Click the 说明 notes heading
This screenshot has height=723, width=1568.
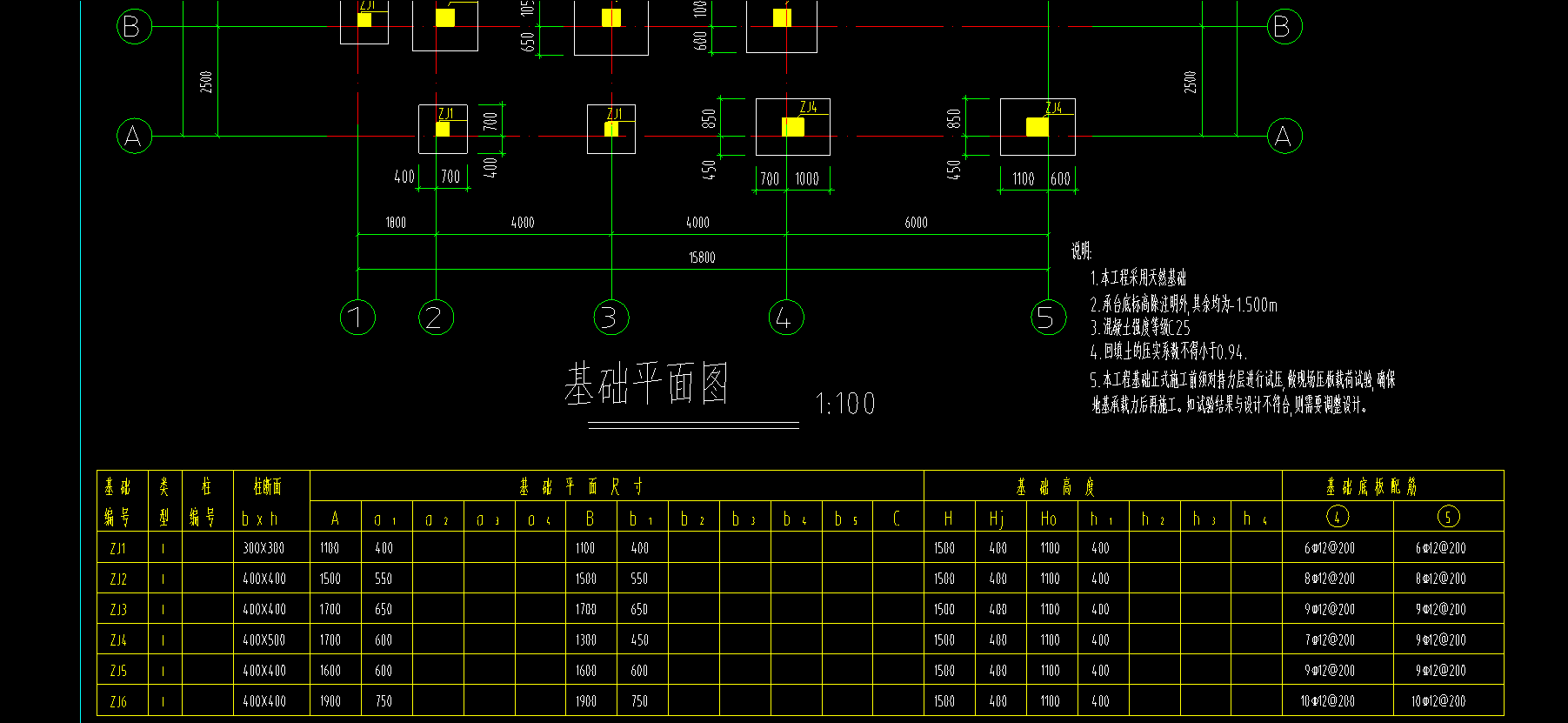(1081, 251)
